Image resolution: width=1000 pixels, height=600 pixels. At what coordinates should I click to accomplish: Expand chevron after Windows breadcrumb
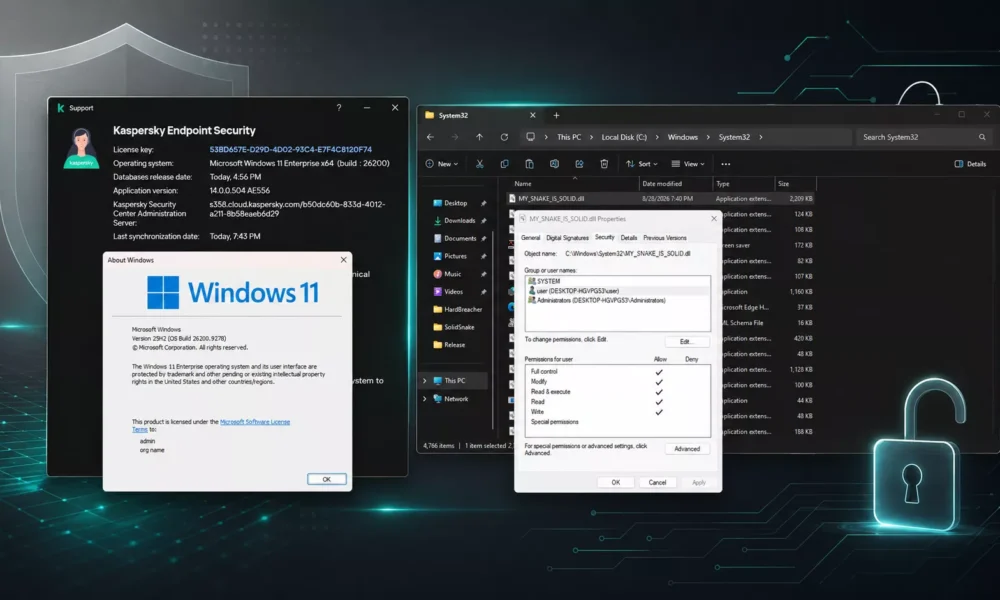[708, 137]
